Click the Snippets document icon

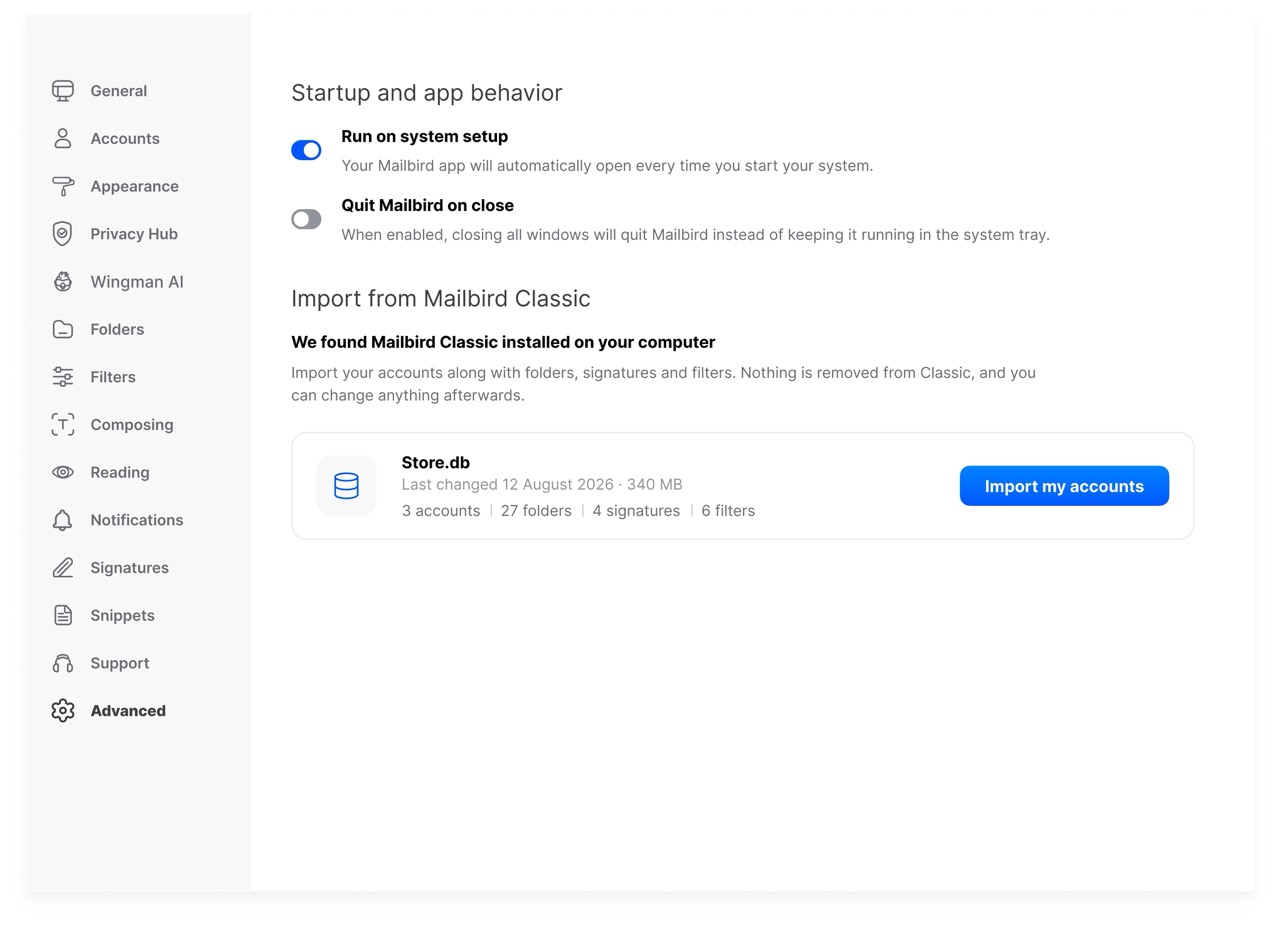(x=63, y=615)
